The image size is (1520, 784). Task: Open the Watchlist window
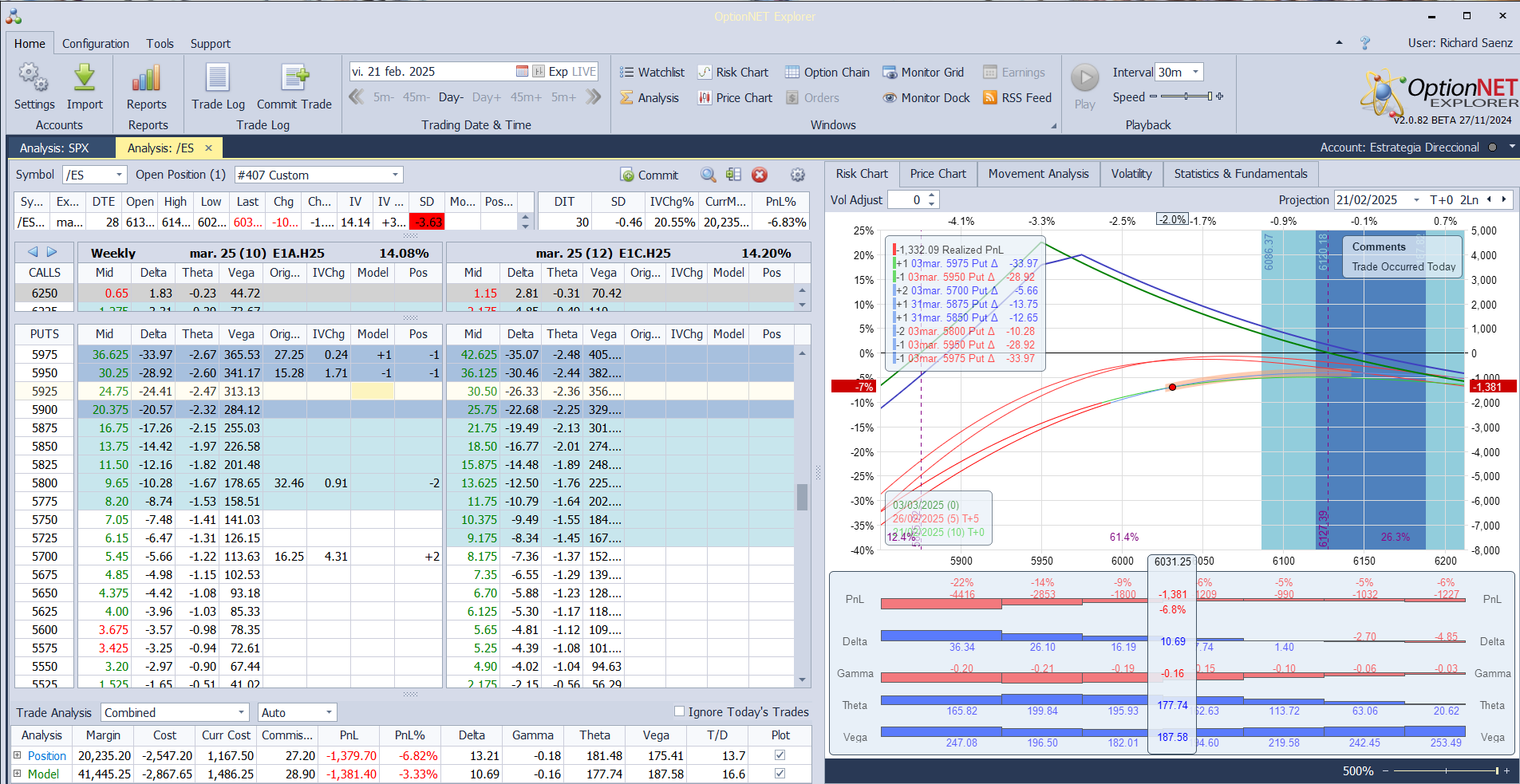(x=652, y=72)
